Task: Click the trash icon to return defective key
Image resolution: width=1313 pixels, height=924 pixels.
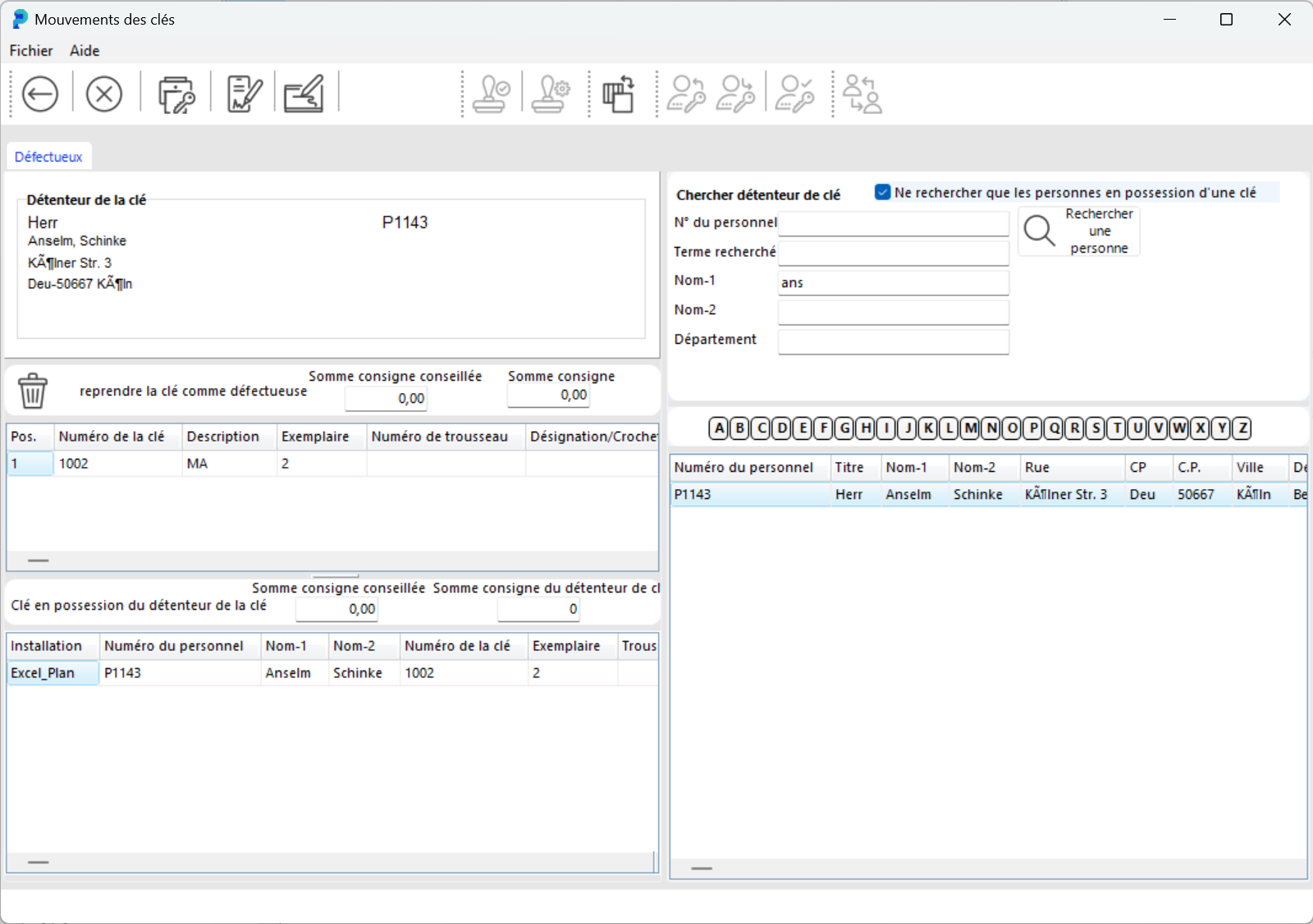Action: pyautogui.click(x=33, y=391)
